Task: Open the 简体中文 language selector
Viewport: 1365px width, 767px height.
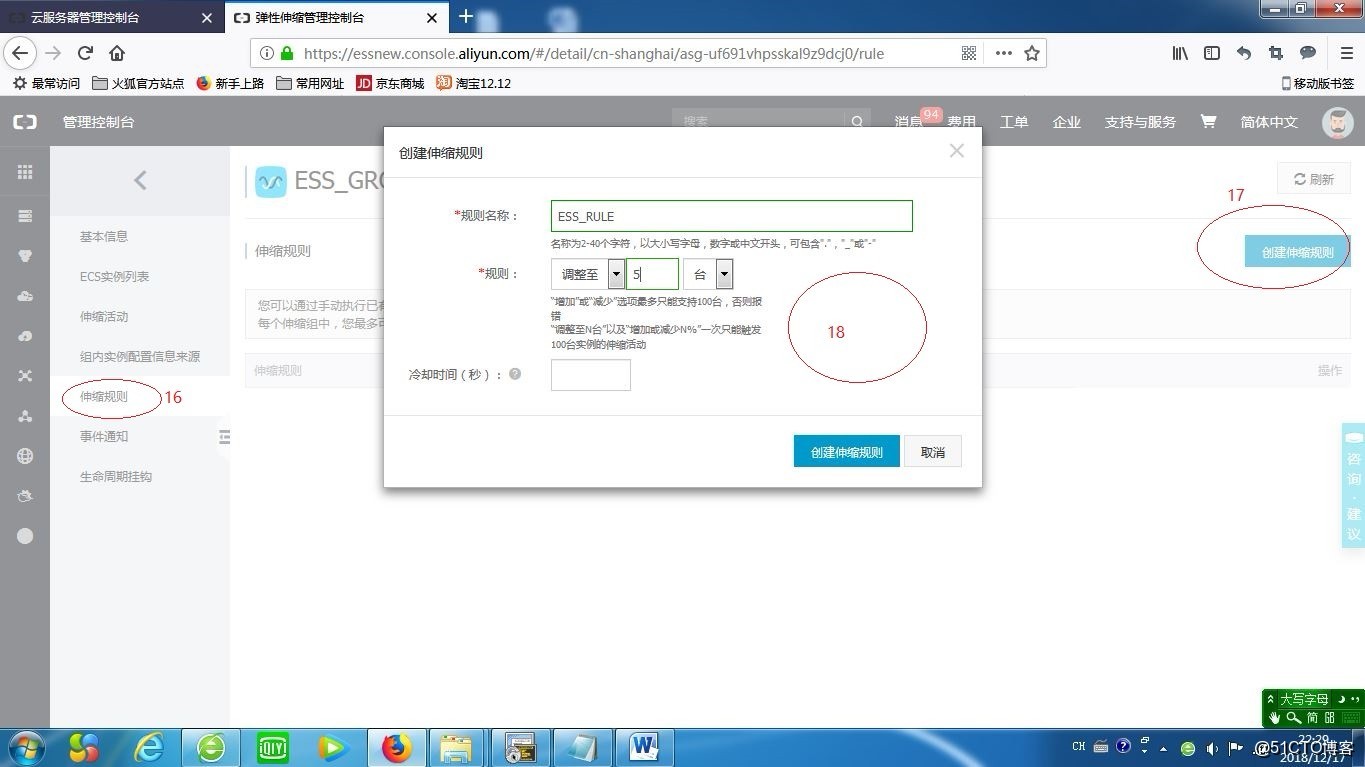Action: [1269, 122]
